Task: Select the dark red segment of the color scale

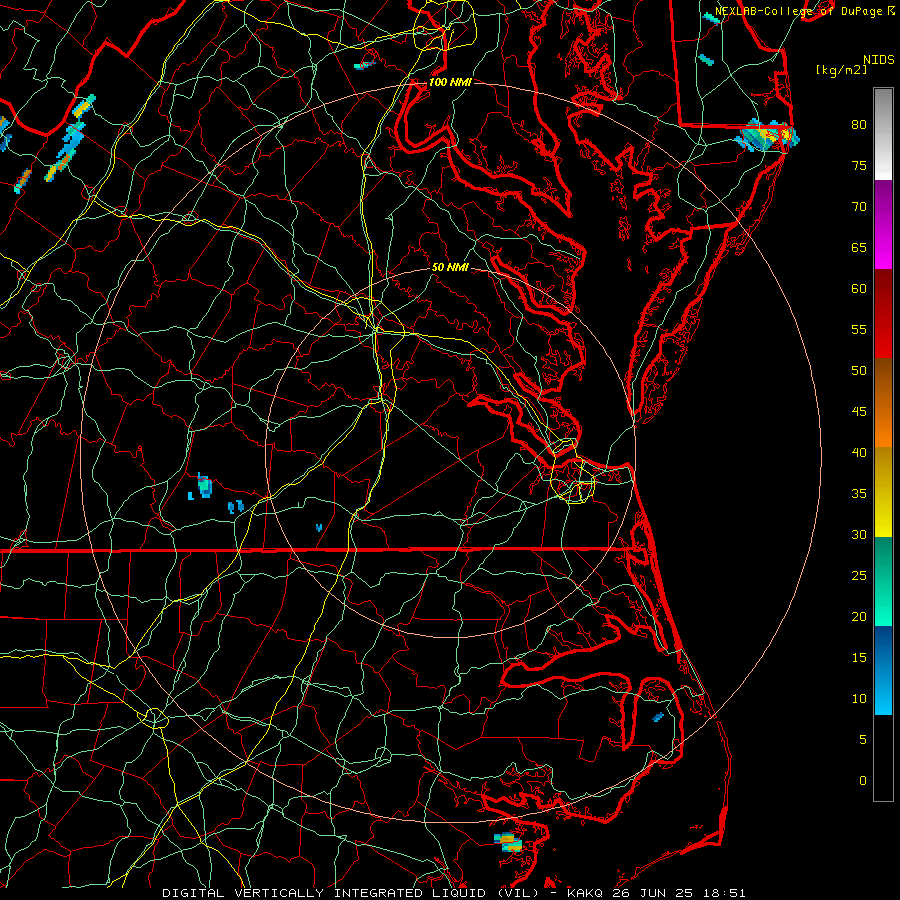Action: tap(883, 313)
